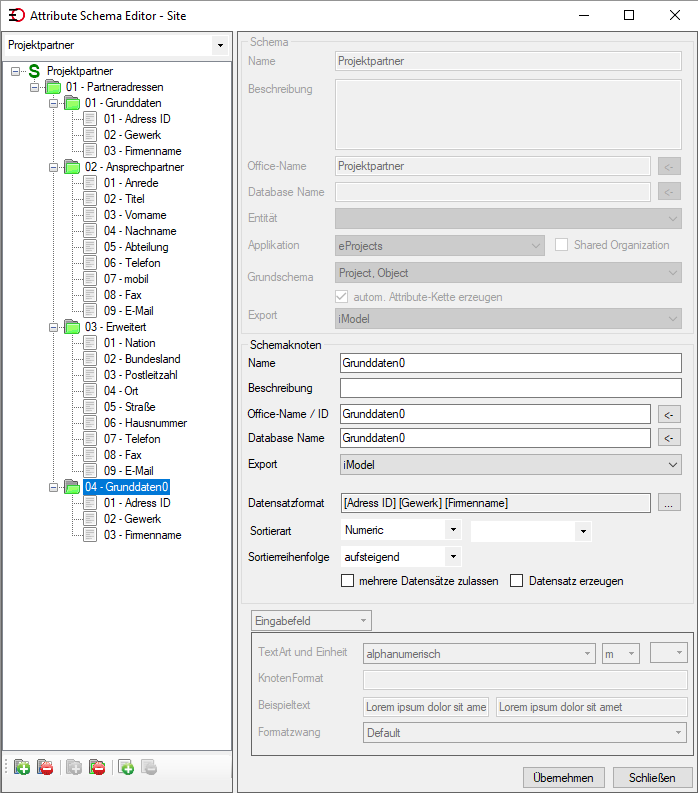Open the Projektpartner schema selector dropdown
Screen dimensions: 698x793
click(220, 45)
